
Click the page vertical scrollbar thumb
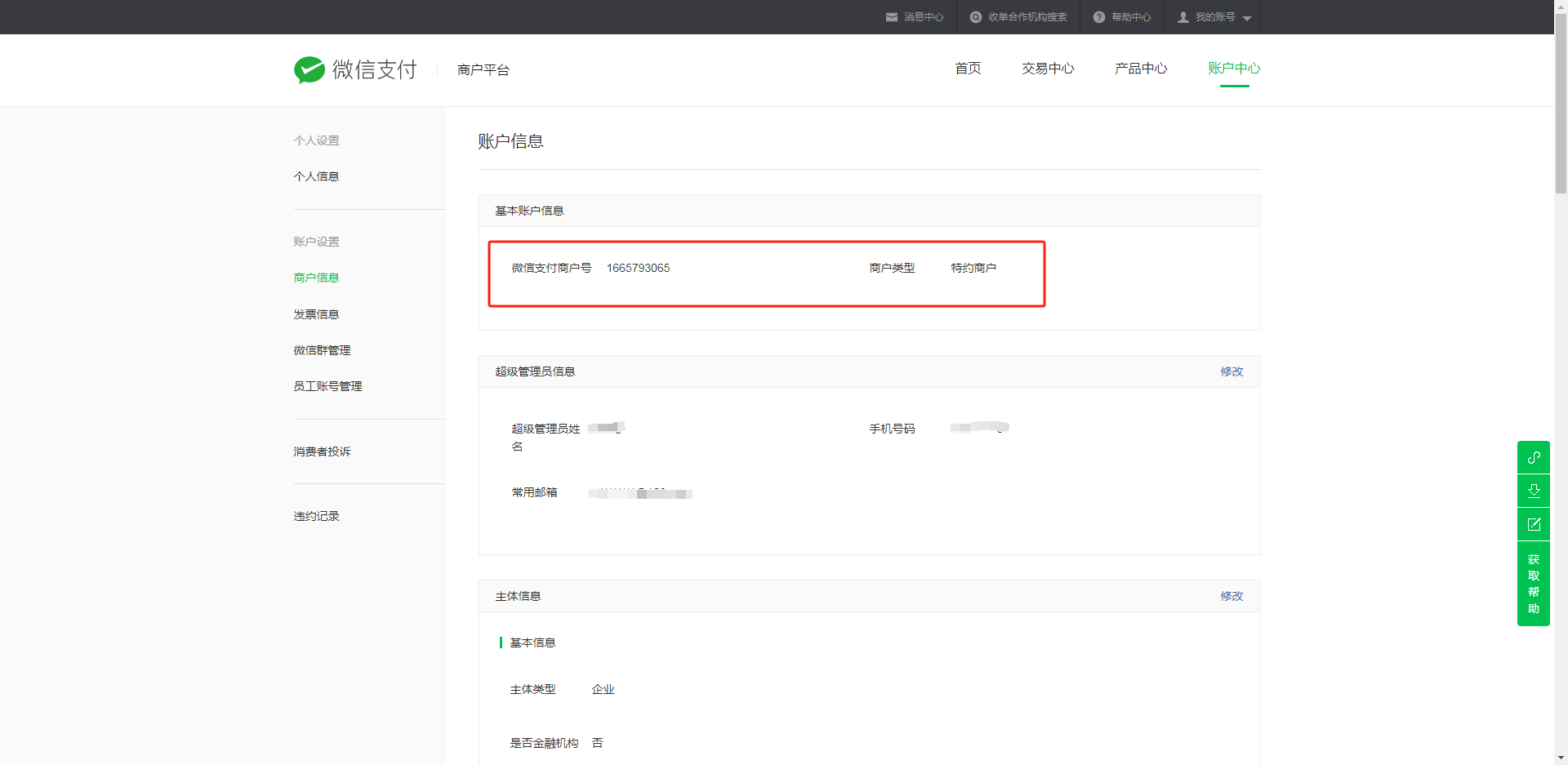[1561, 102]
